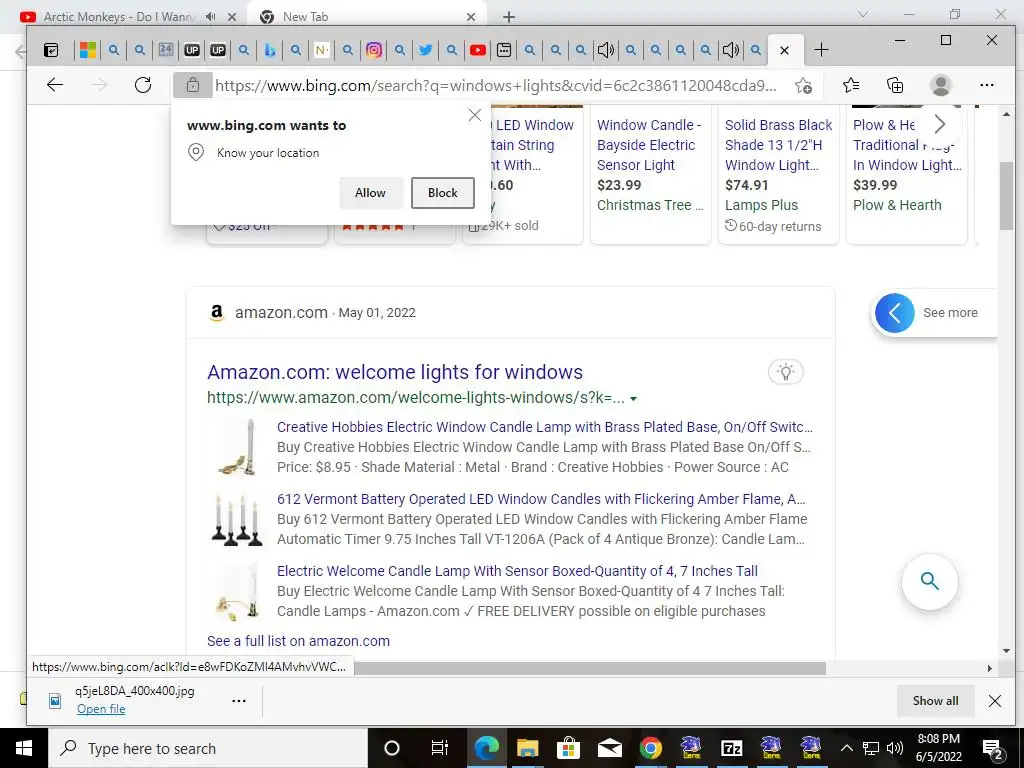Viewport: 1024px width, 768px height.
Task: Click the 612 Vermont candles thumbnail
Action: pos(238,520)
